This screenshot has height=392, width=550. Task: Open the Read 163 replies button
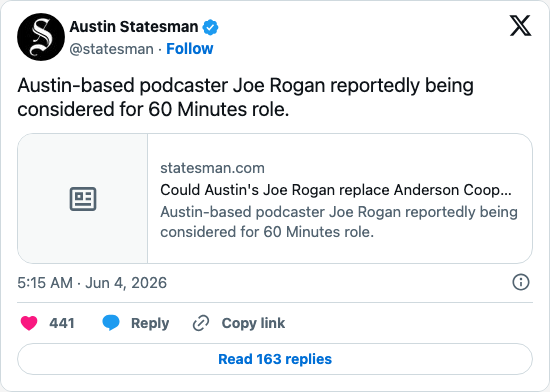pyautogui.click(x=275, y=359)
